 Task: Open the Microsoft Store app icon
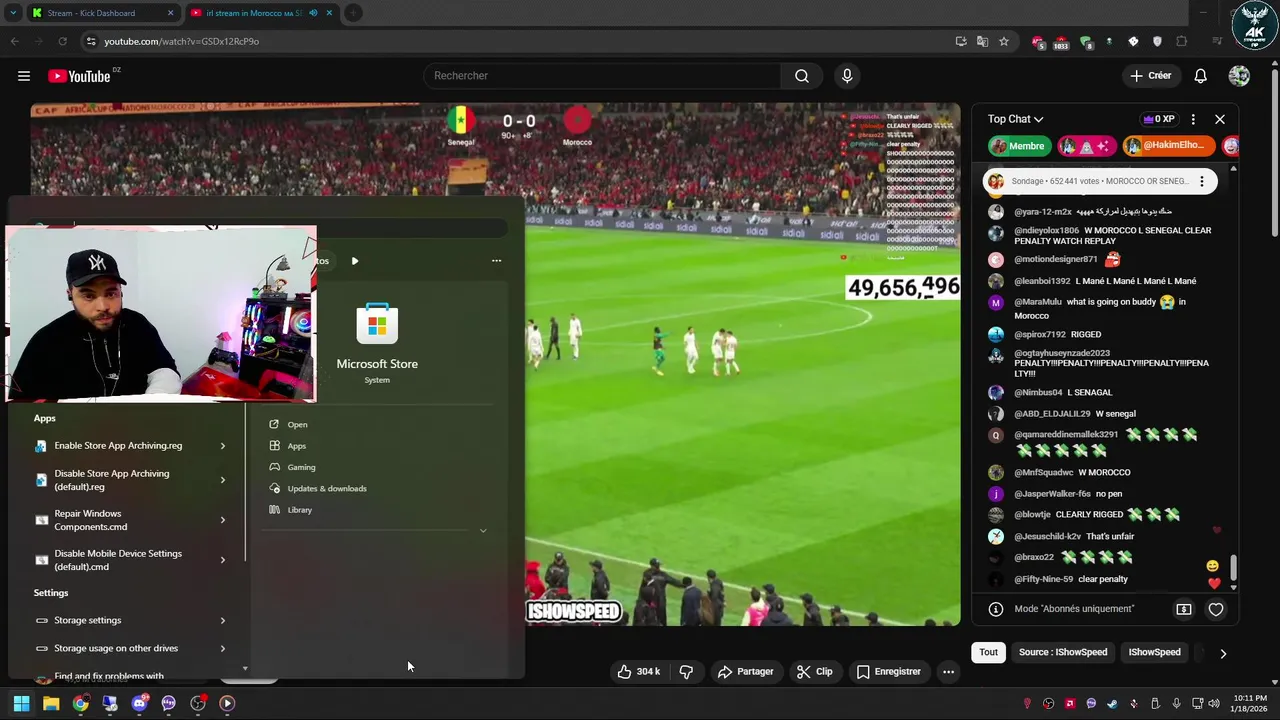point(377,324)
